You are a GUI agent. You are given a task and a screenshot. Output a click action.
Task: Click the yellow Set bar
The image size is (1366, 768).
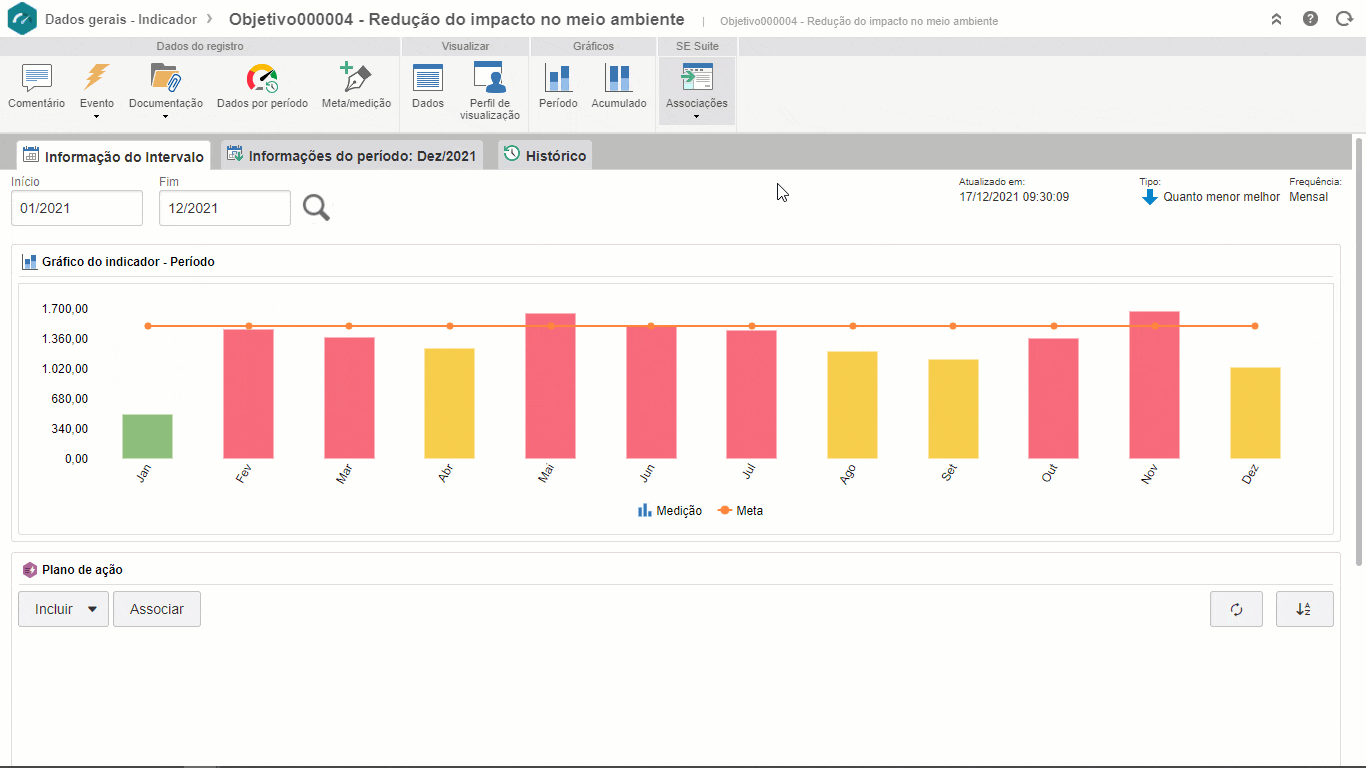coord(953,409)
